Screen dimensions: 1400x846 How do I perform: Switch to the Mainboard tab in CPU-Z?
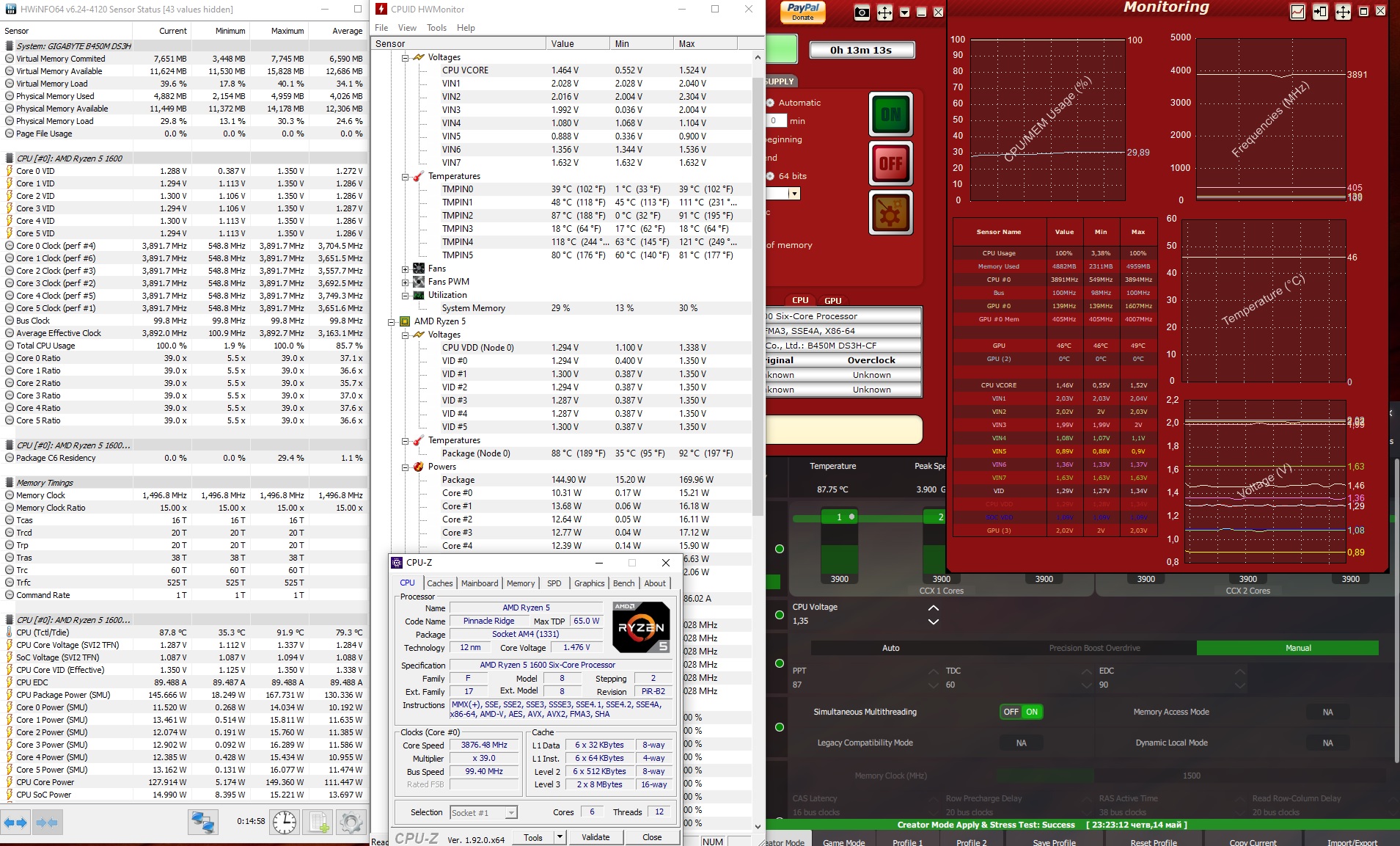tap(480, 583)
